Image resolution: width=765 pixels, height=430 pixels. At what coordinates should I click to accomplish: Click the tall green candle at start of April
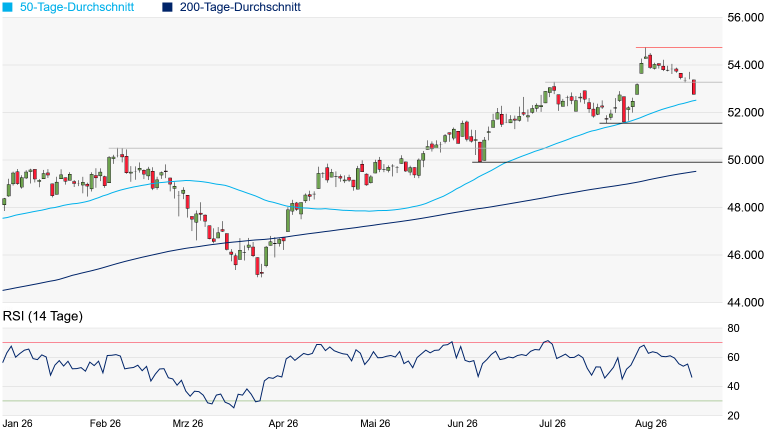tap(288, 219)
